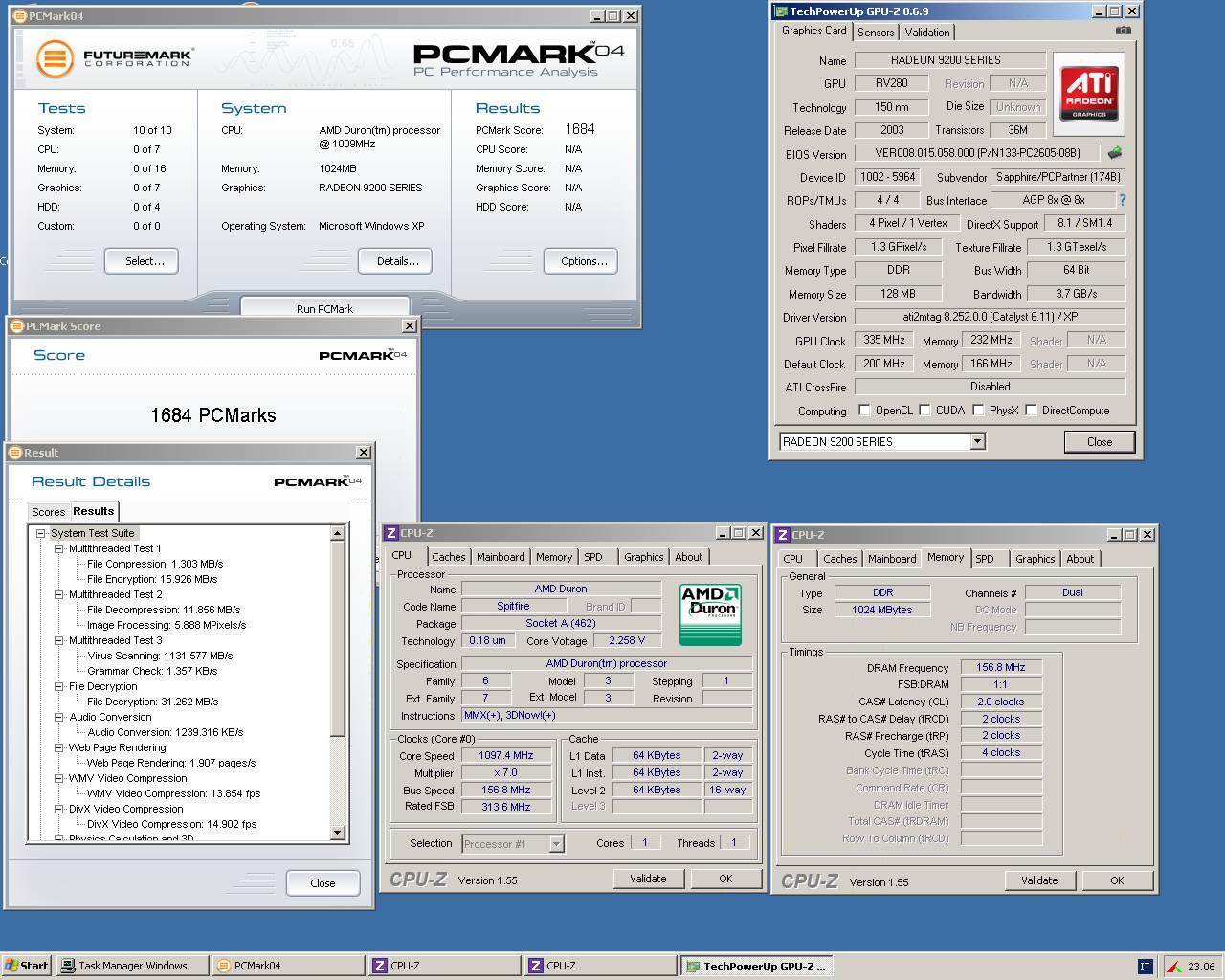This screenshot has height=980, width=1225.
Task: Click the Core Speed 1097.4 MHz field
Action: tap(506, 756)
